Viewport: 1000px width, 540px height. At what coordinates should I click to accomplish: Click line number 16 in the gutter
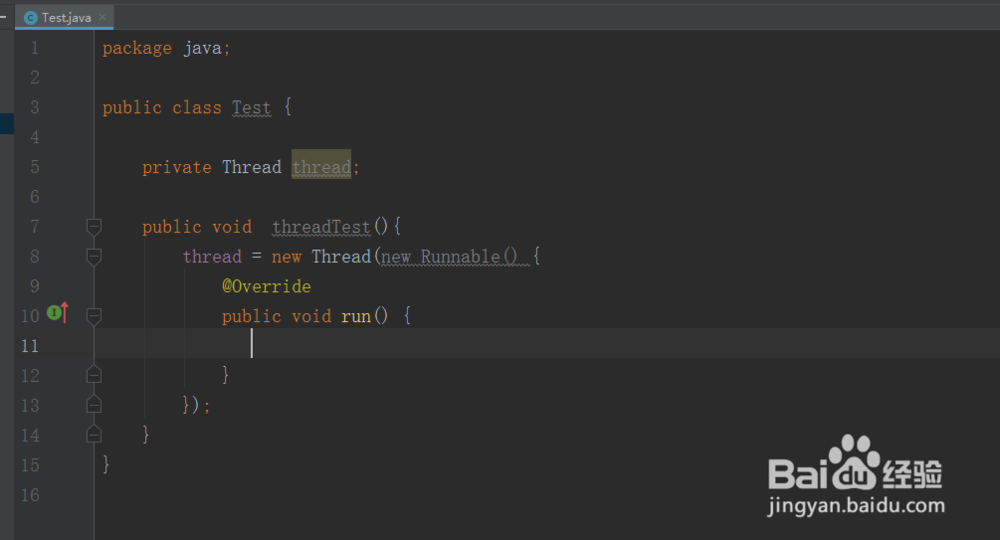click(30, 495)
